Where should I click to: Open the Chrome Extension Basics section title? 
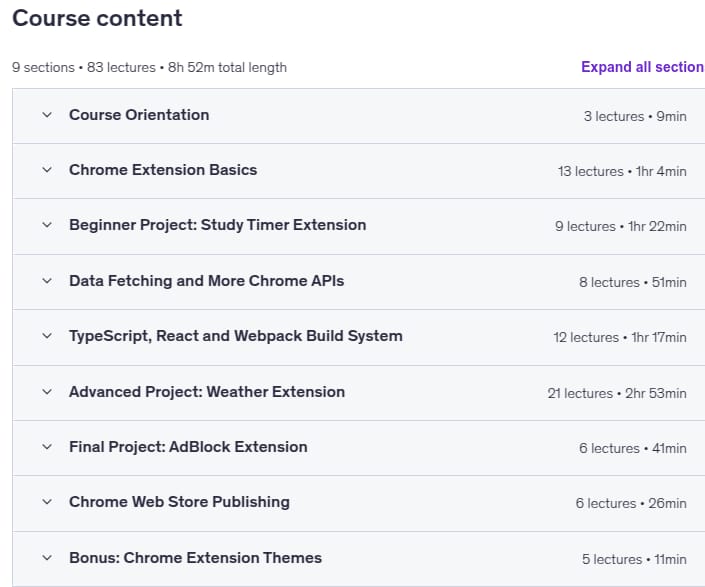163,170
